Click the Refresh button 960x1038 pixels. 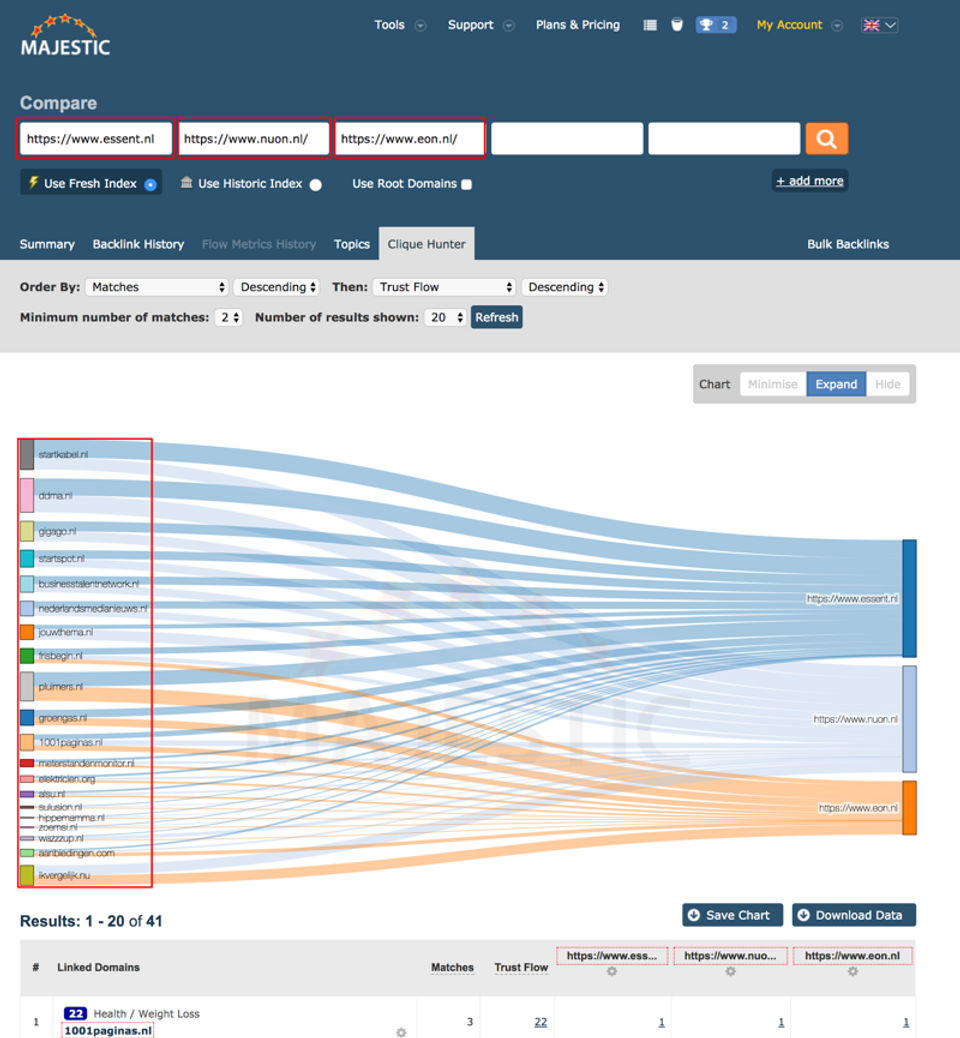pos(497,317)
